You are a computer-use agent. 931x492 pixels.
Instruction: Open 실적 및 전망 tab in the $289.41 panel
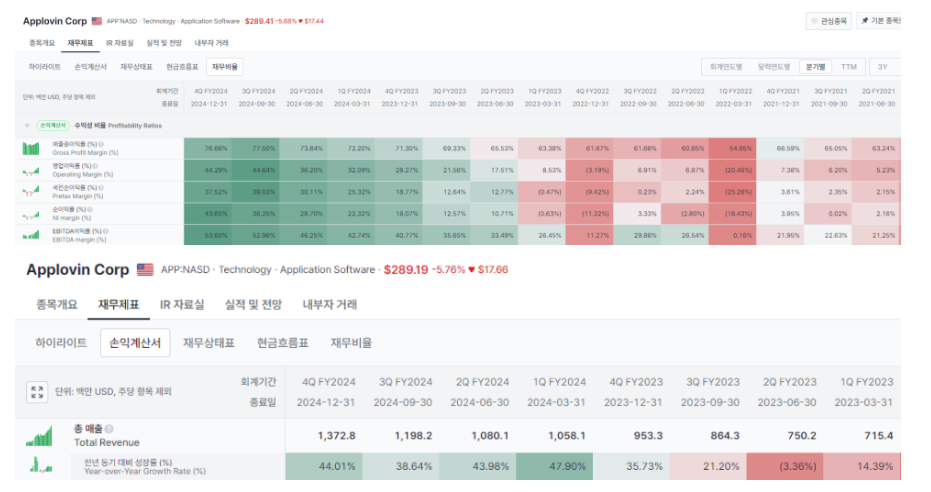tap(164, 43)
